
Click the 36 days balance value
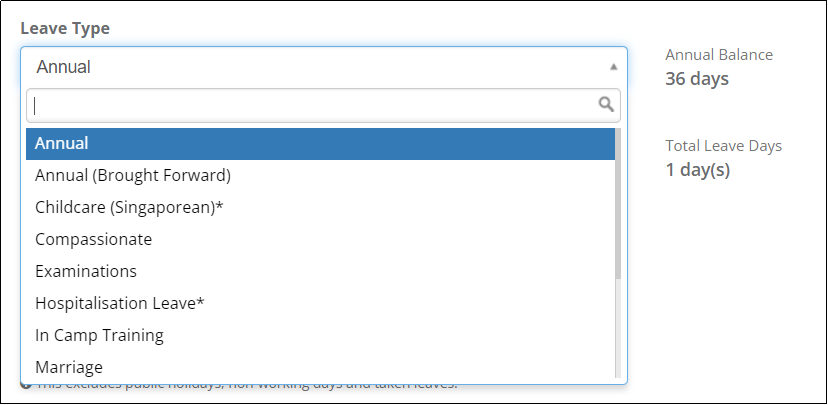point(697,79)
